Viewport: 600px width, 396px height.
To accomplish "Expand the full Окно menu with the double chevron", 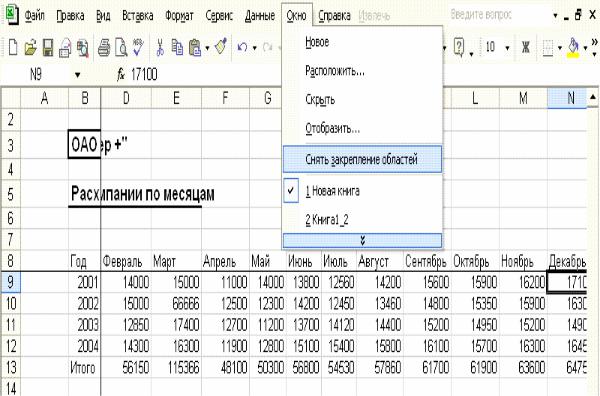I will pyautogui.click(x=362, y=241).
